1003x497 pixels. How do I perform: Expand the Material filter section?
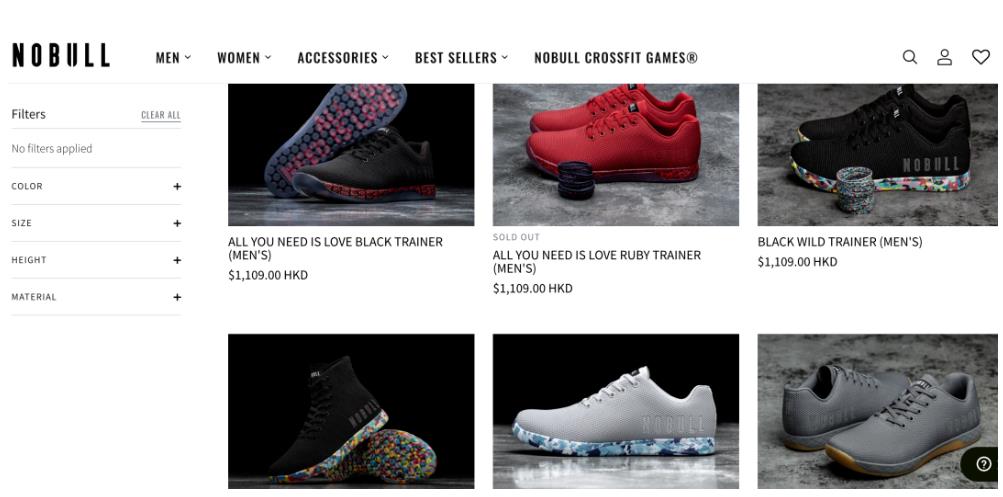click(96, 297)
